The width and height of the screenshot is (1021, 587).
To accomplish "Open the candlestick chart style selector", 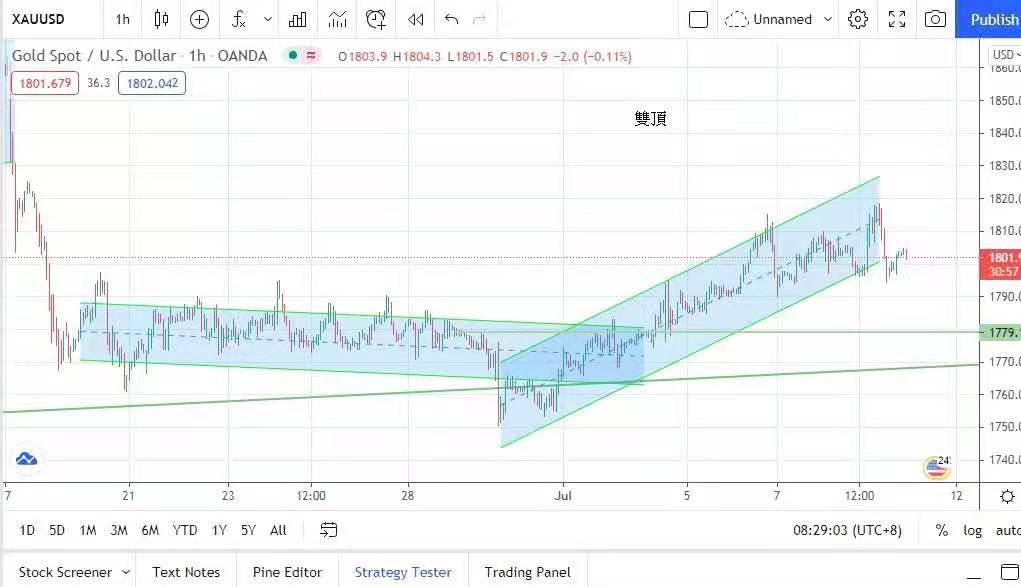I will point(162,19).
